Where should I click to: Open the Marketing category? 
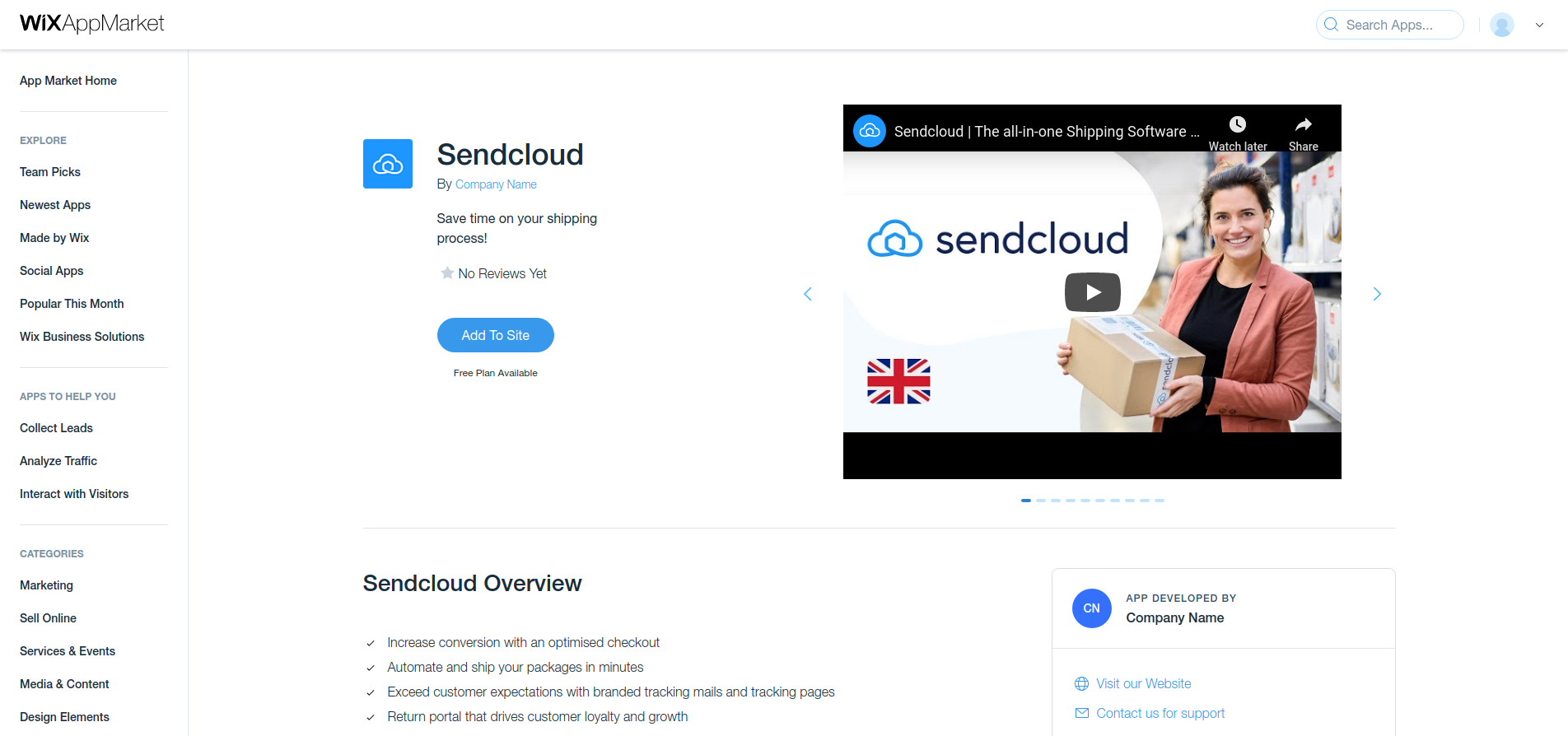point(46,585)
